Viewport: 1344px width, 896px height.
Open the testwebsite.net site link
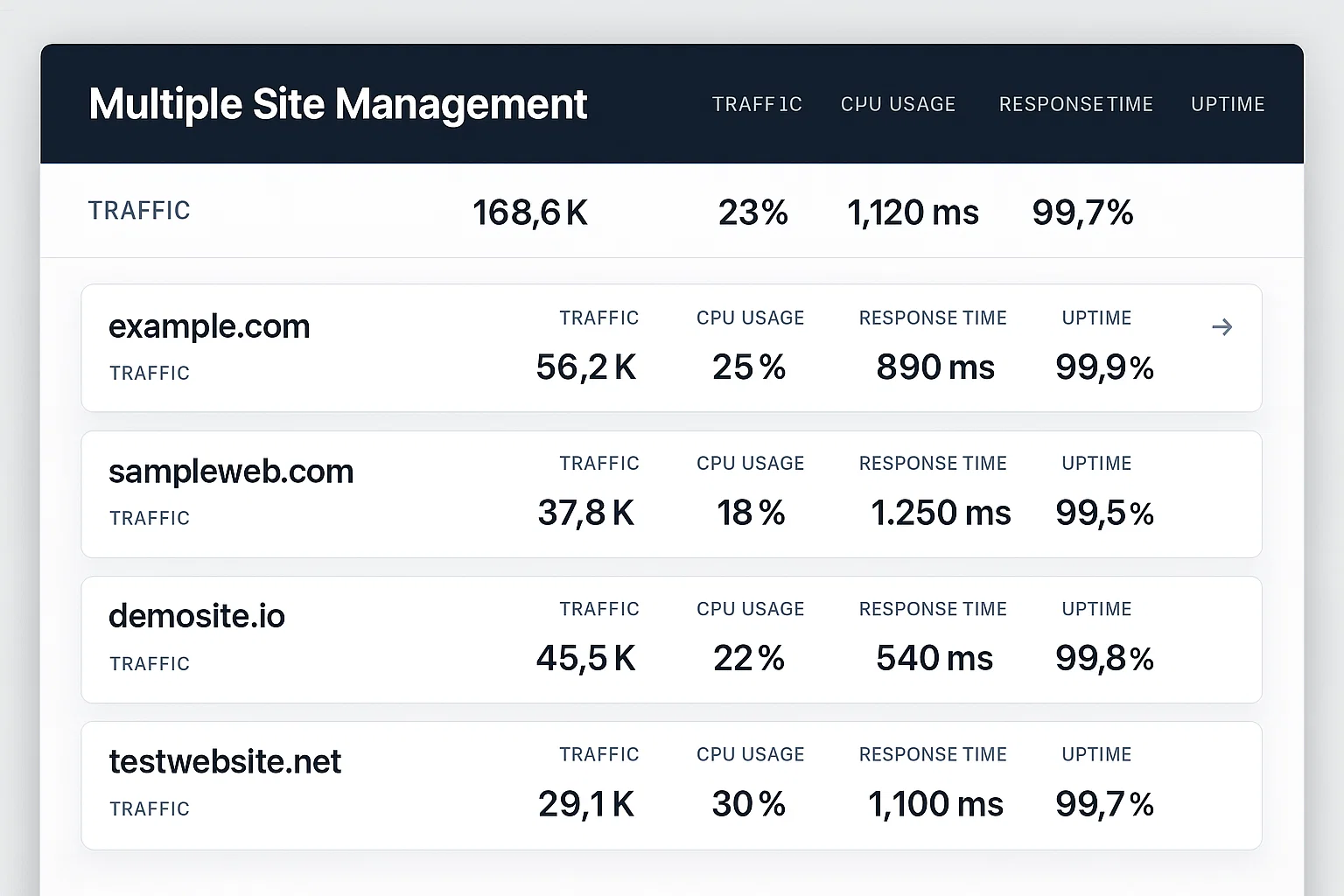pyautogui.click(x=225, y=762)
